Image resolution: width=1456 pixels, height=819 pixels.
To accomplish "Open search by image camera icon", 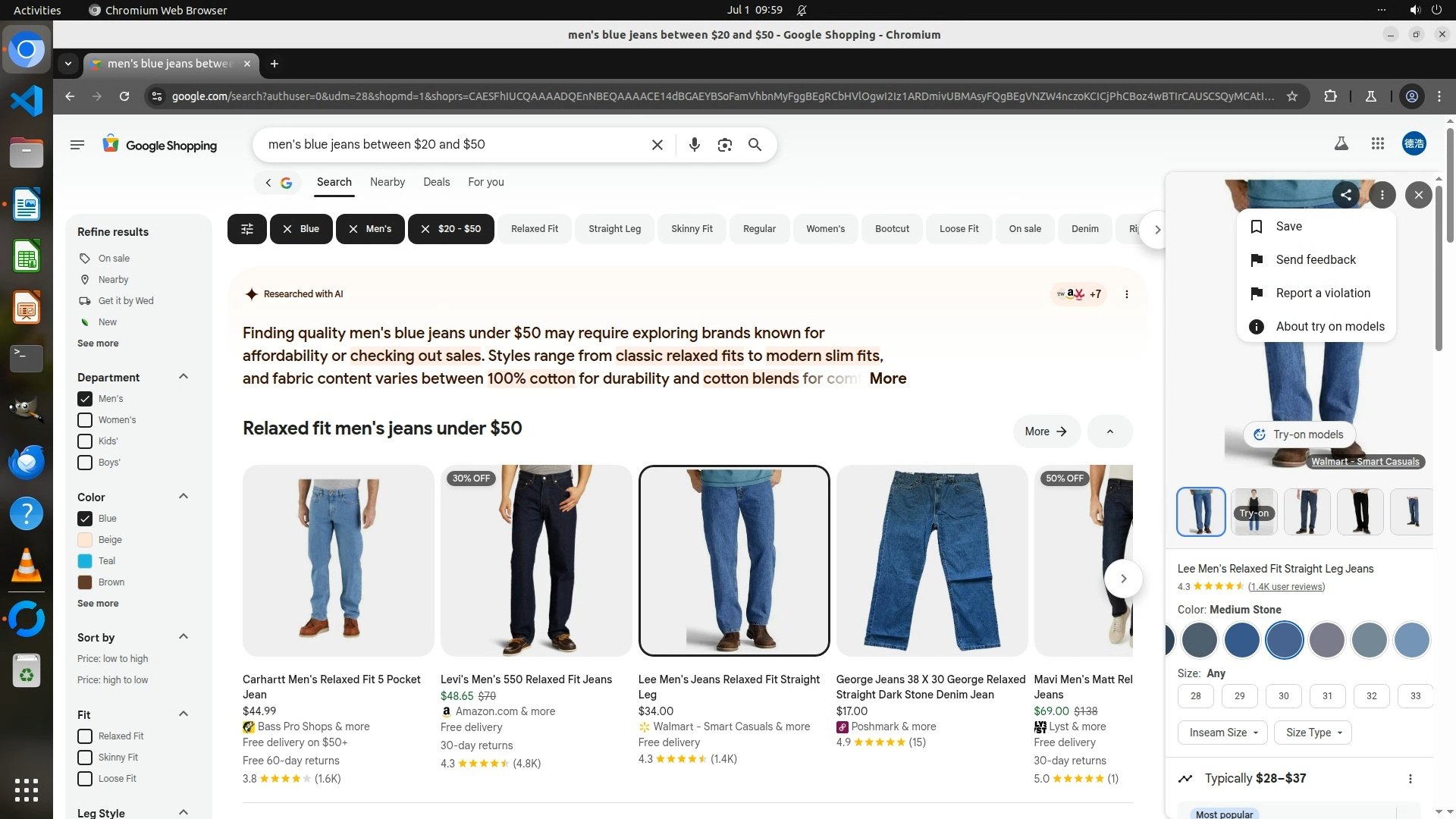I will coord(724,145).
